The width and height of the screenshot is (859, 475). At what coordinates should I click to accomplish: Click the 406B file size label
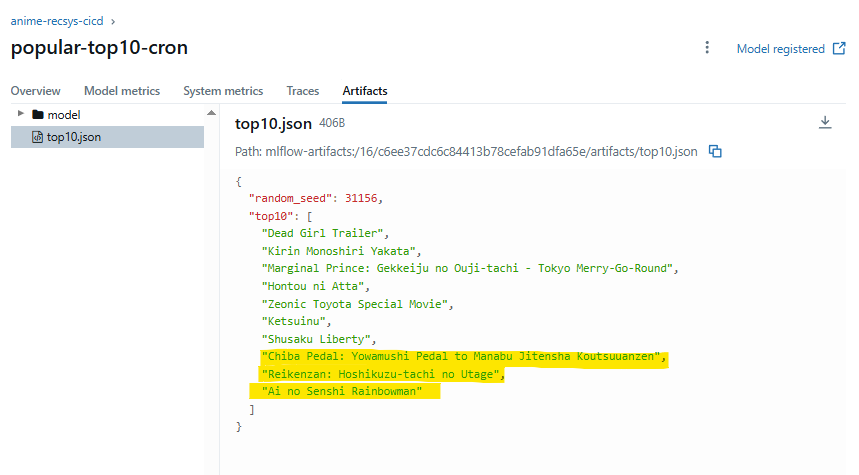pyautogui.click(x=332, y=123)
